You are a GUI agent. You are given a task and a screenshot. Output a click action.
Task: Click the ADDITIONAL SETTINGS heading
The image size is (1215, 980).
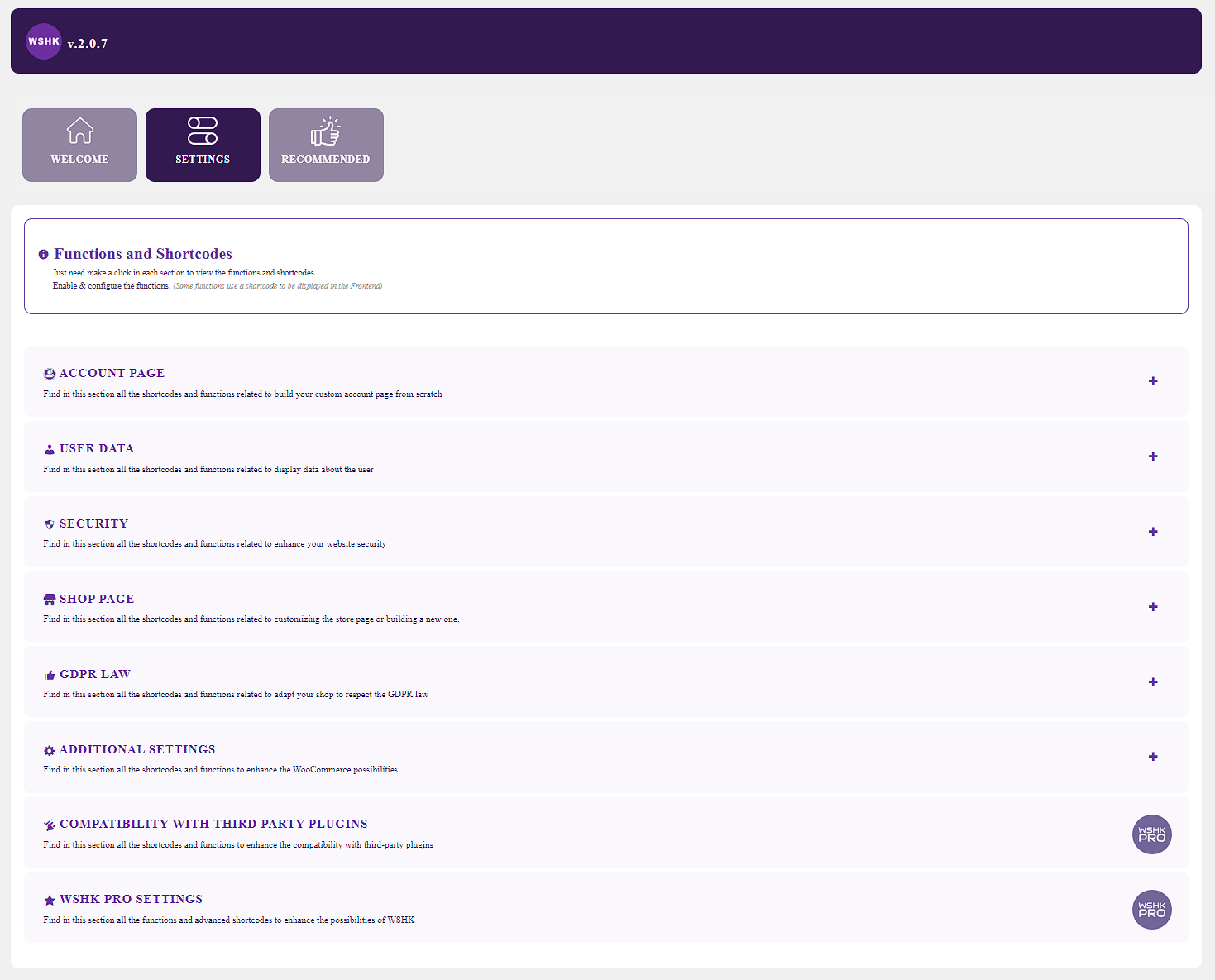(137, 750)
